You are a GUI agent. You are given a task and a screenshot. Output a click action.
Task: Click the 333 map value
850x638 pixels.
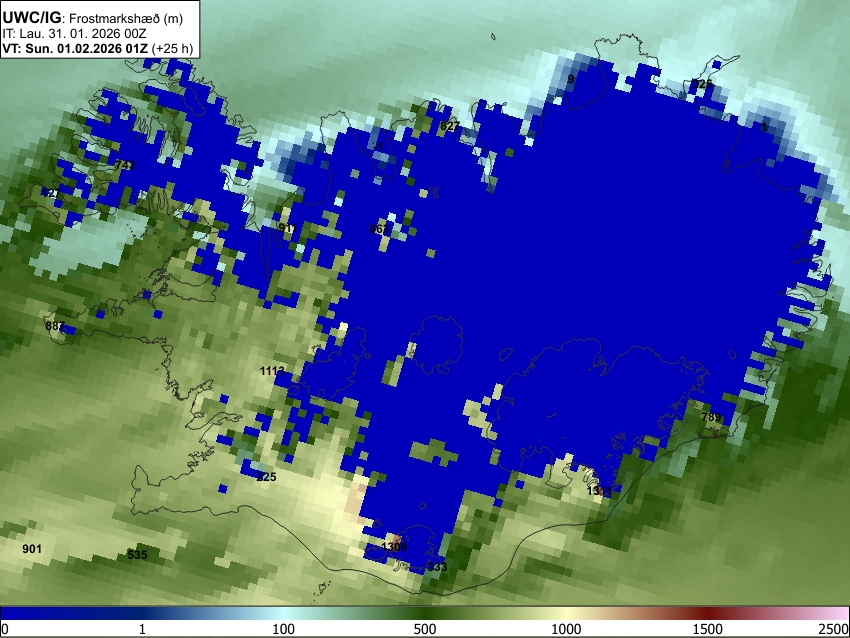tap(437, 567)
